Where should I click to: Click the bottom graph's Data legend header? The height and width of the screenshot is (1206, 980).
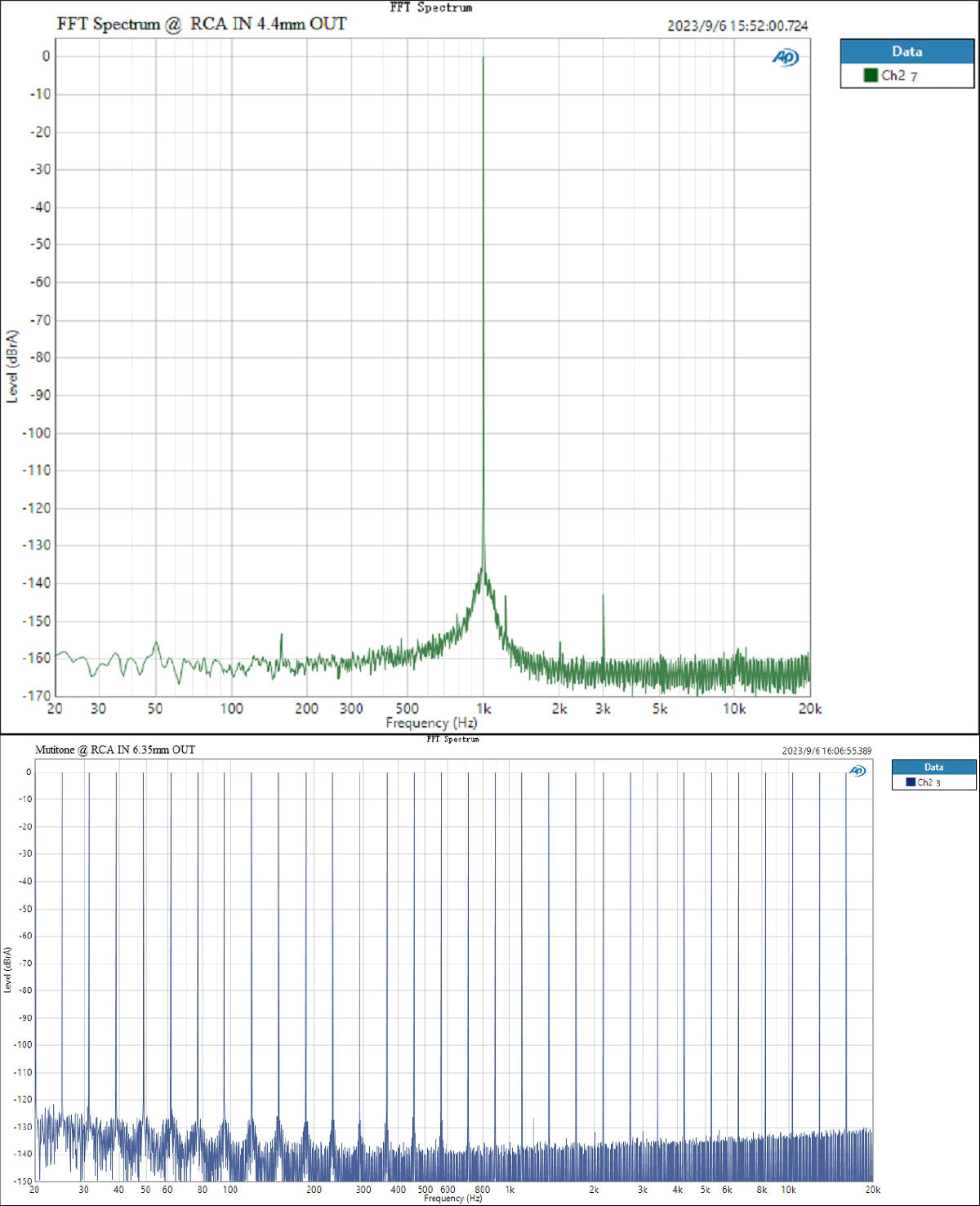coord(933,768)
